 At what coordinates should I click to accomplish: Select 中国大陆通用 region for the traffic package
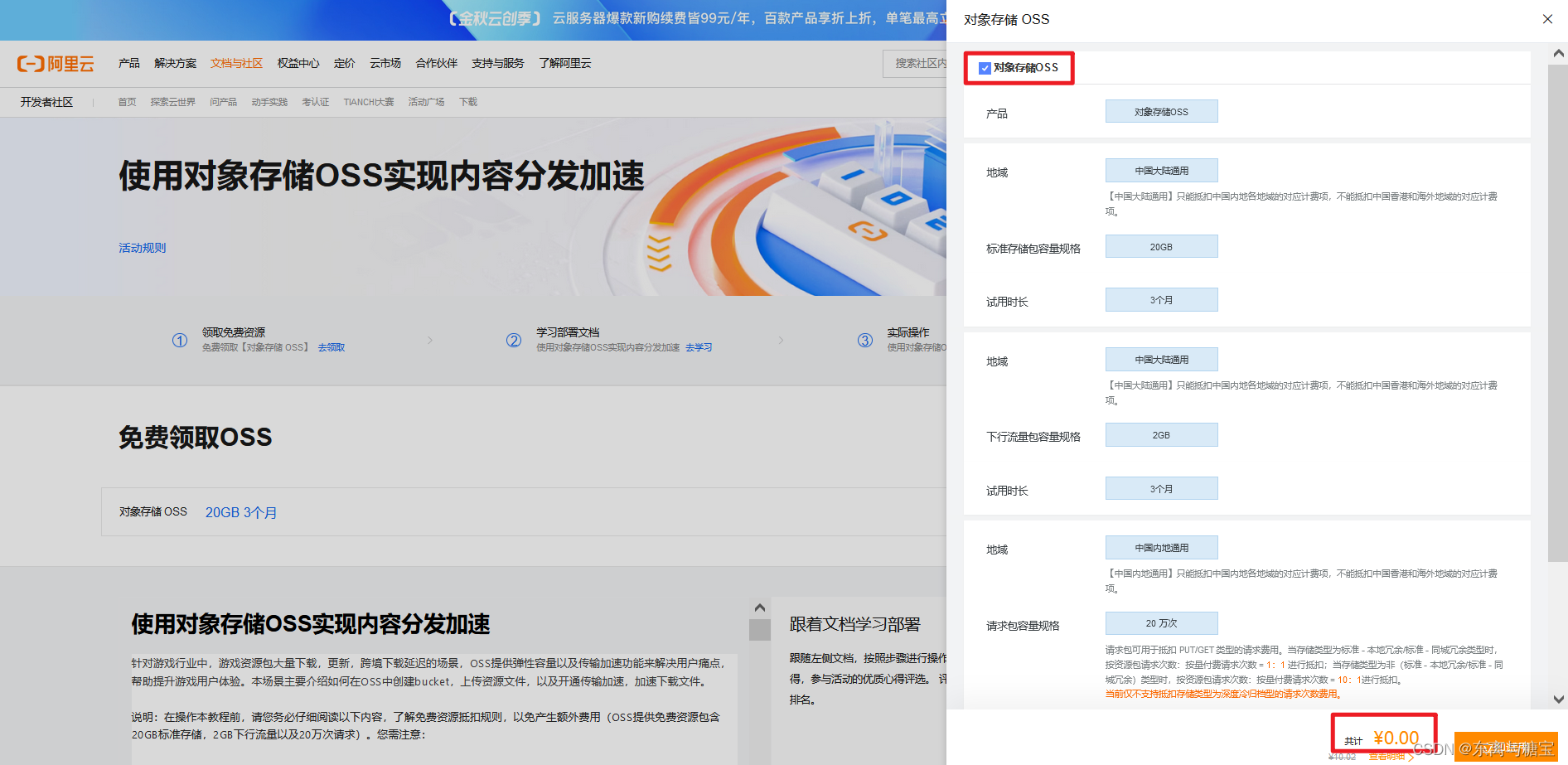(1161, 360)
